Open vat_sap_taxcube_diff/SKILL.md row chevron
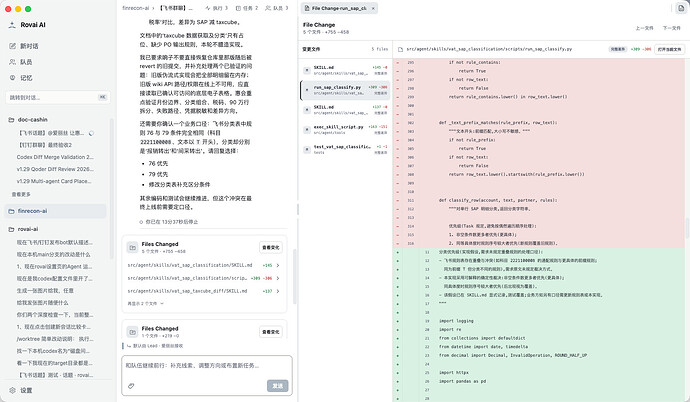This screenshot has width=690, height=402. pyautogui.click(x=278, y=291)
